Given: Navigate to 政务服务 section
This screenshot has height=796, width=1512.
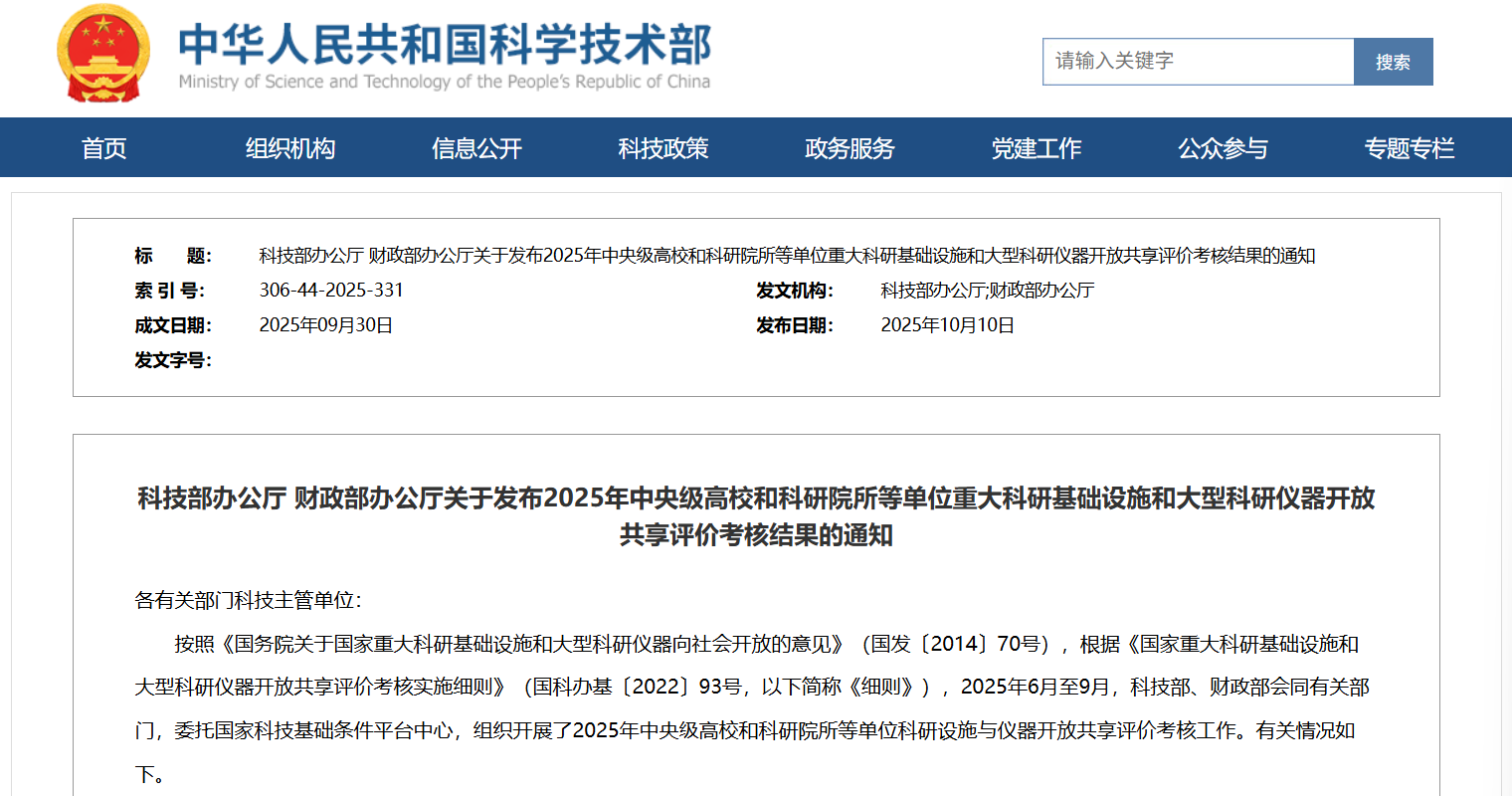Looking at the screenshot, I should tap(850, 148).
